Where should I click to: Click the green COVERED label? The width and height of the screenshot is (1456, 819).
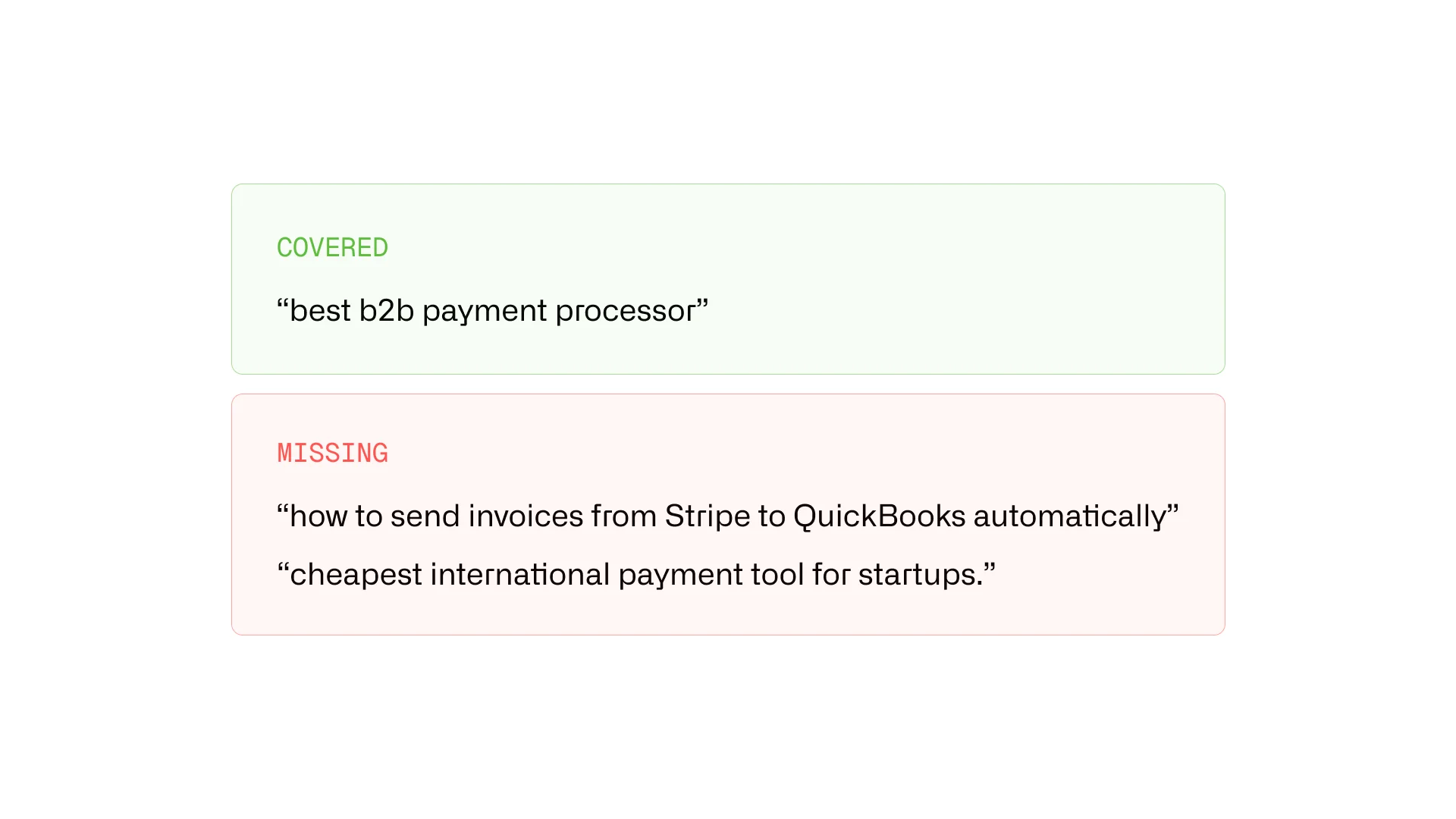tap(332, 247)
